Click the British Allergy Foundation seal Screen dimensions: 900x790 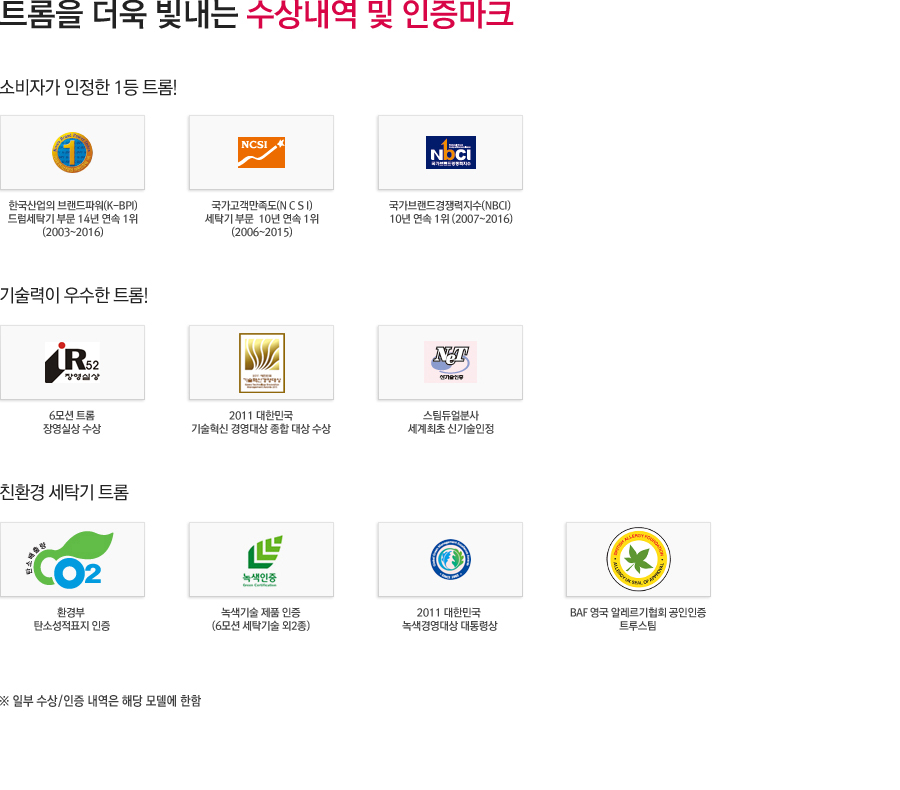(x=638, y=559)
